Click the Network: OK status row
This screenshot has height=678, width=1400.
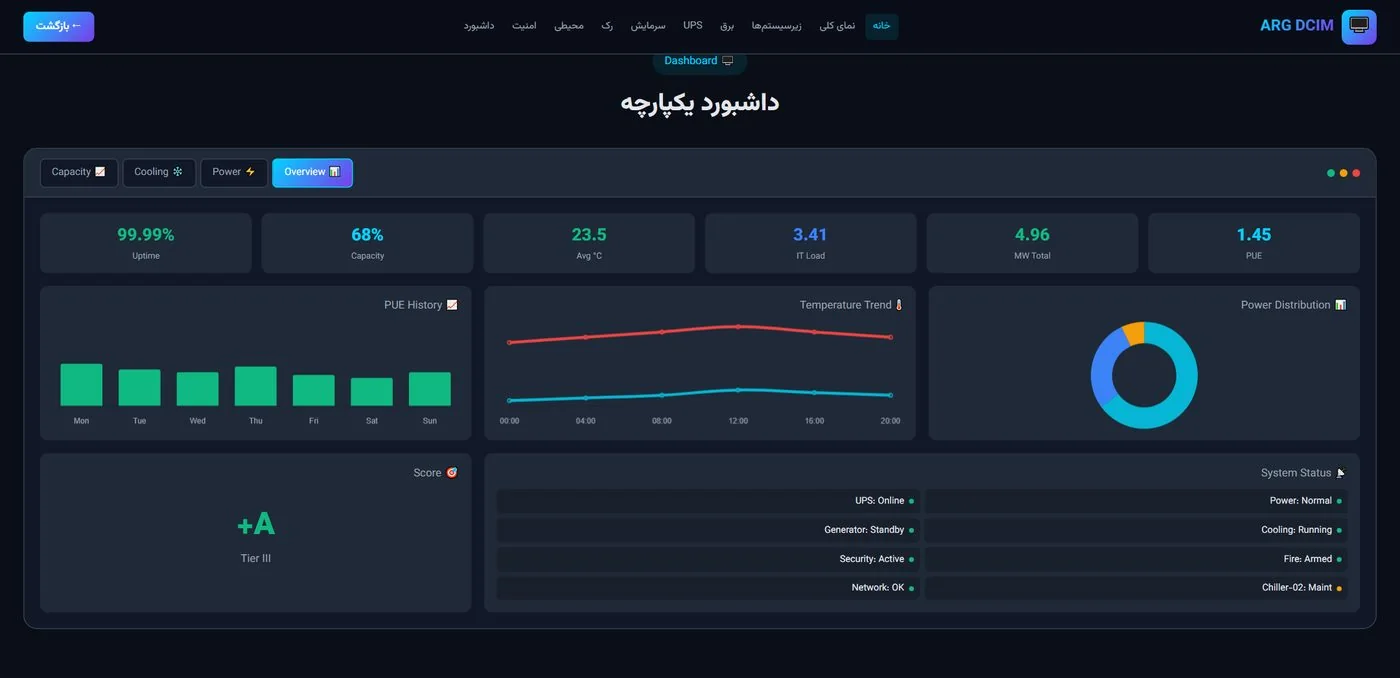click(x=708, y=588)
